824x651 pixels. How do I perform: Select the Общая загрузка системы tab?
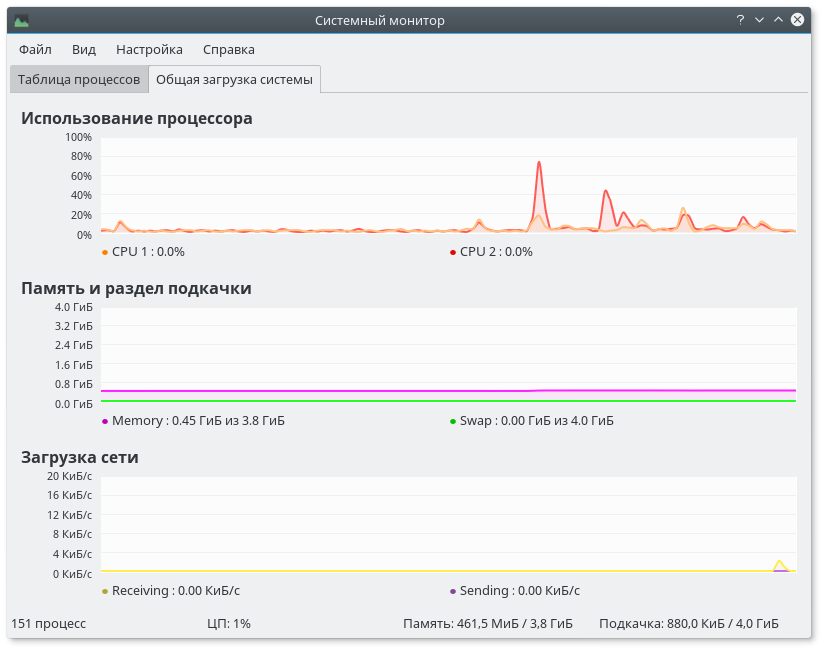(x=234, y=80)
